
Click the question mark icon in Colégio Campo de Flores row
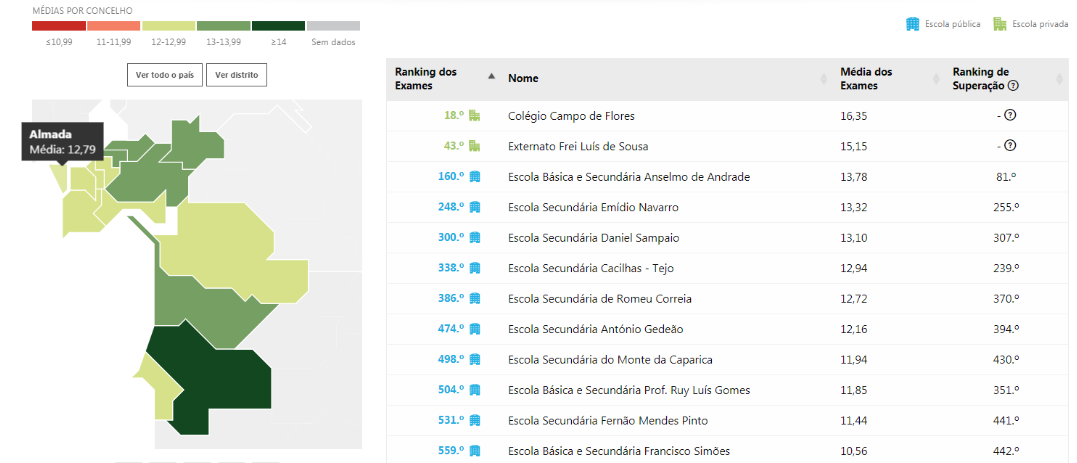coord(1010,115)
